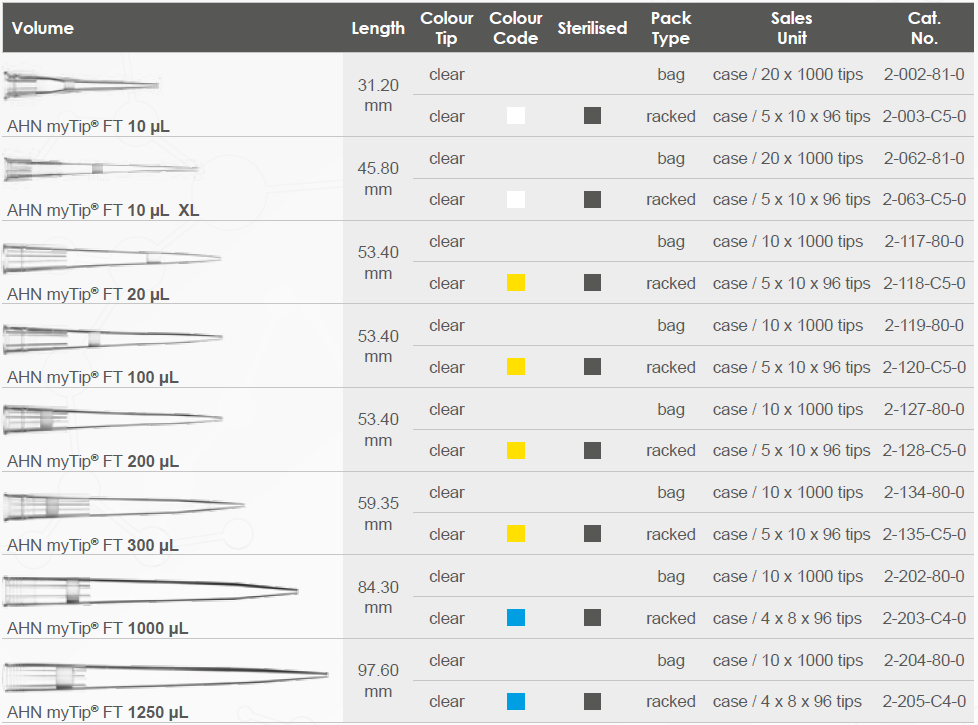Open the AHN myTip FT 100 µL tip picture
The height and width of the screenshot is (725, 978).
[113, 339]
